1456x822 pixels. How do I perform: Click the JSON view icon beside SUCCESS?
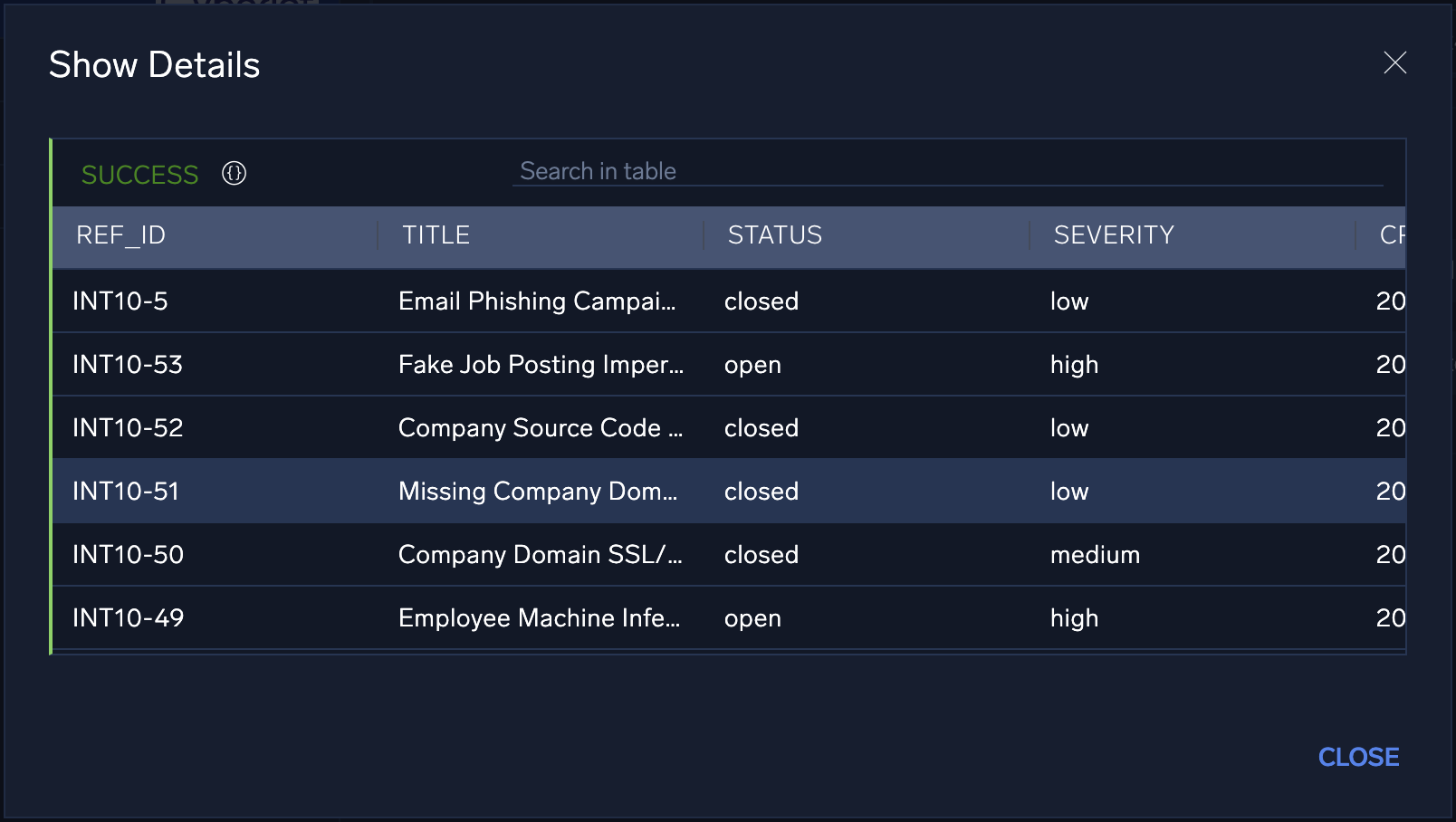234,173
